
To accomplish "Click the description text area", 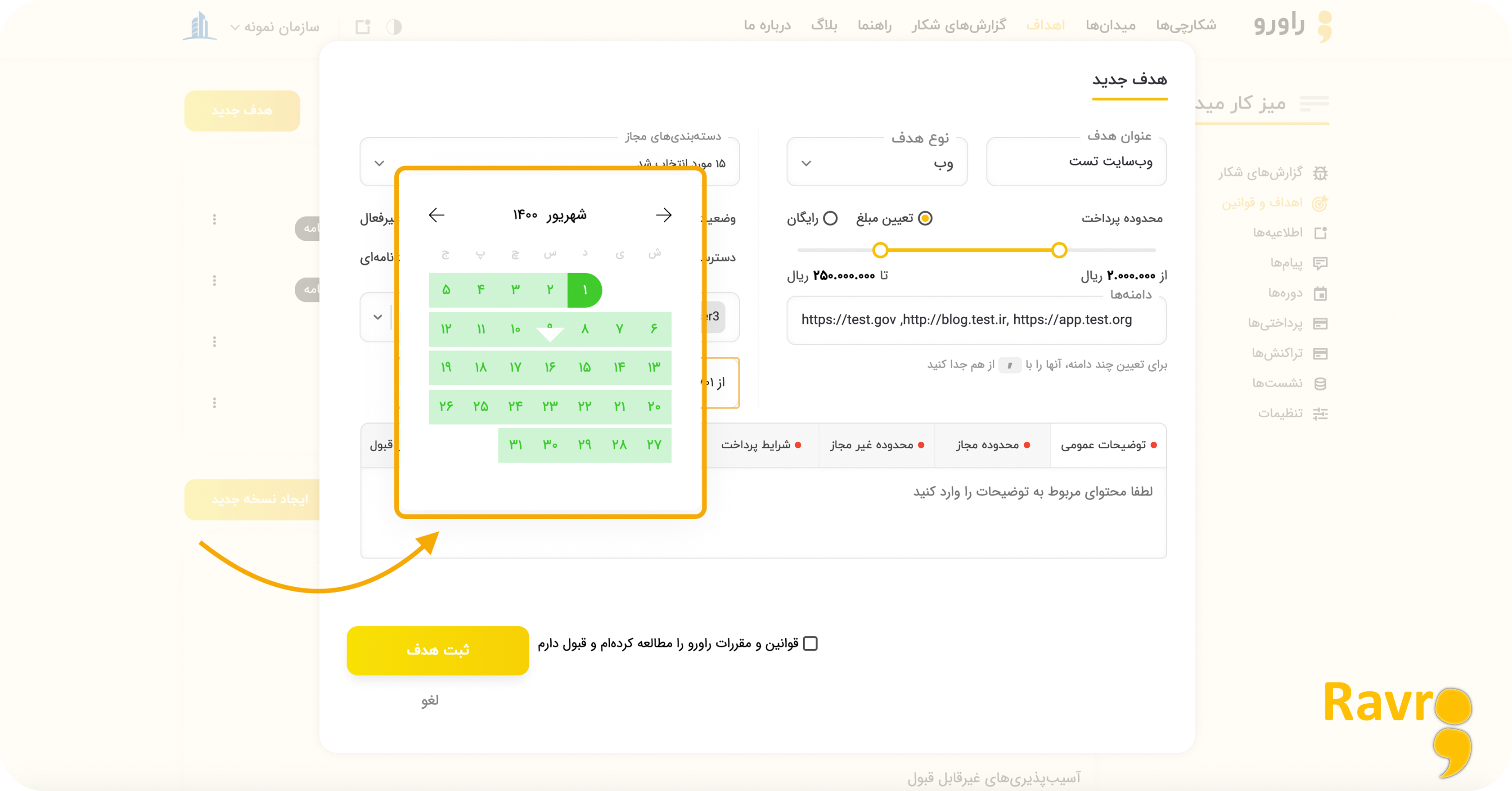I will click(x=763, y=512).
